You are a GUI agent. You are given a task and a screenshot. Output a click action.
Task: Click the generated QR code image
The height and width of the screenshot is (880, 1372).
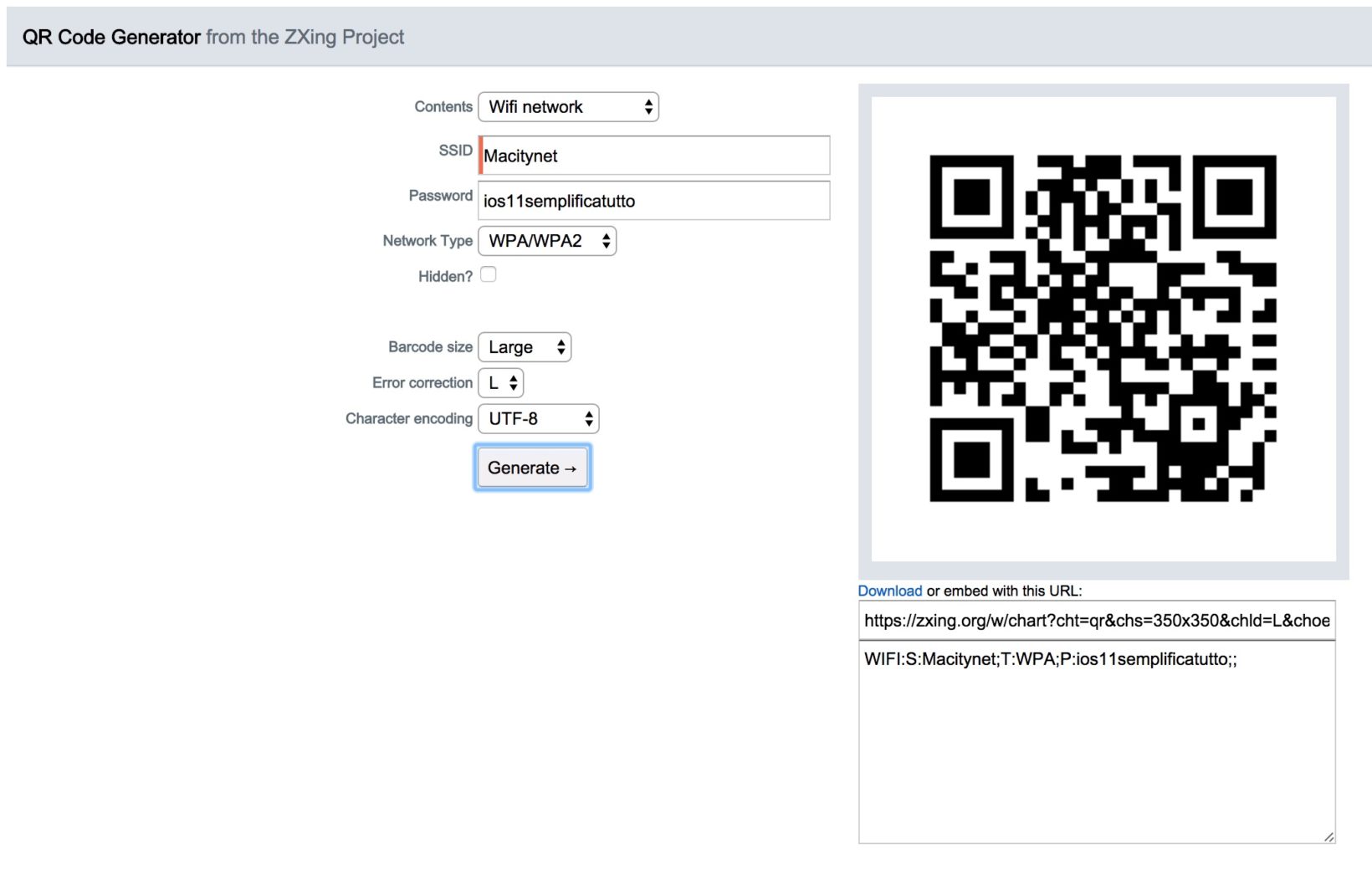pyautogui.click(x=1103, y=329)
